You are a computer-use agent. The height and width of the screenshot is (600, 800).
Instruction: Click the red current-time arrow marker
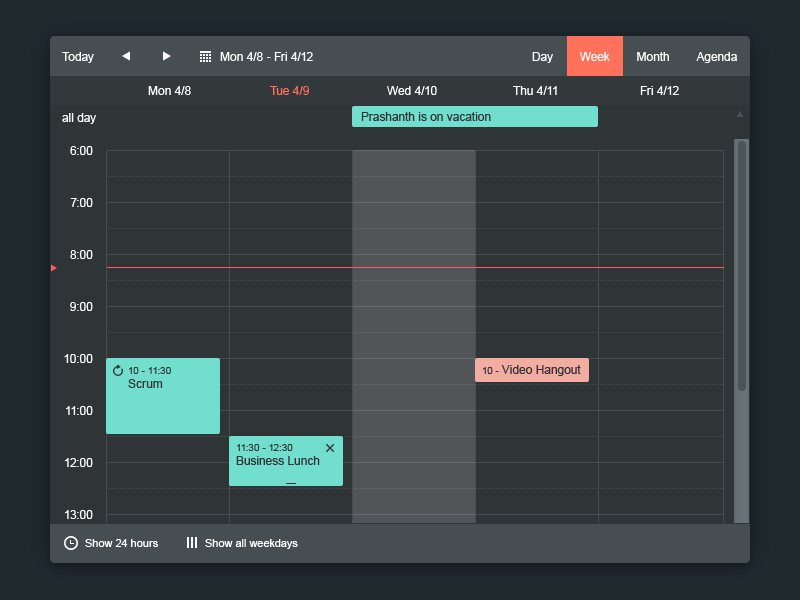[53, 268]
